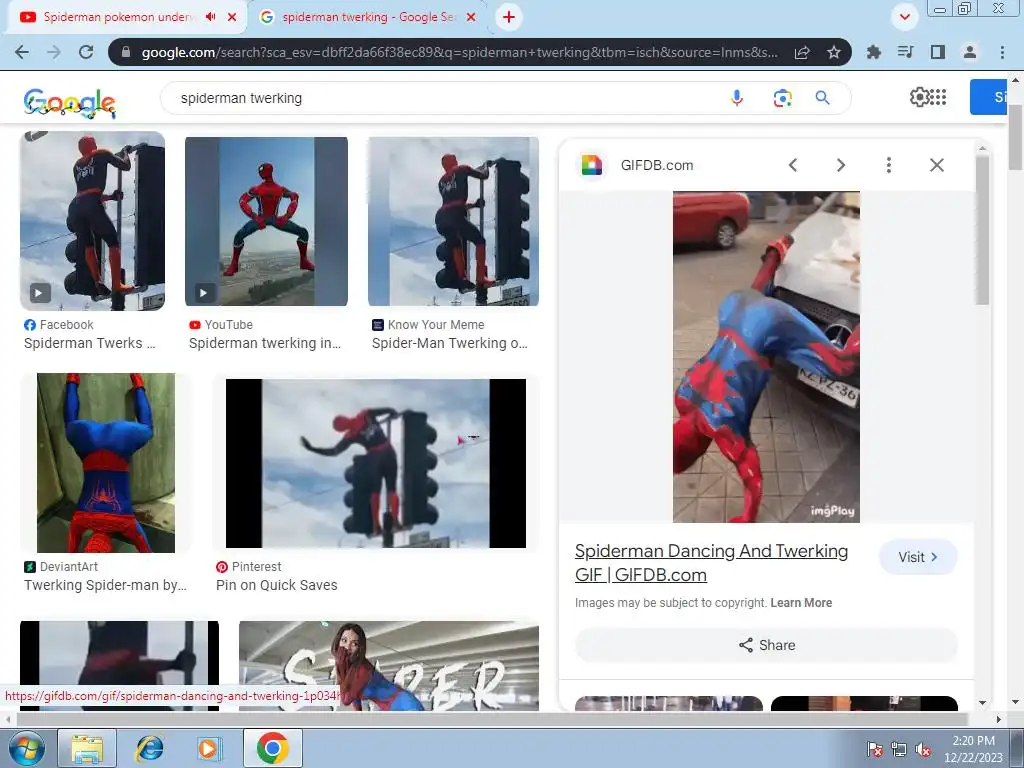This screenshot has width=1024, height=768.
Task: Open the Facebook Spiderman Twerks thumbnail
Action: click(92, 221)
